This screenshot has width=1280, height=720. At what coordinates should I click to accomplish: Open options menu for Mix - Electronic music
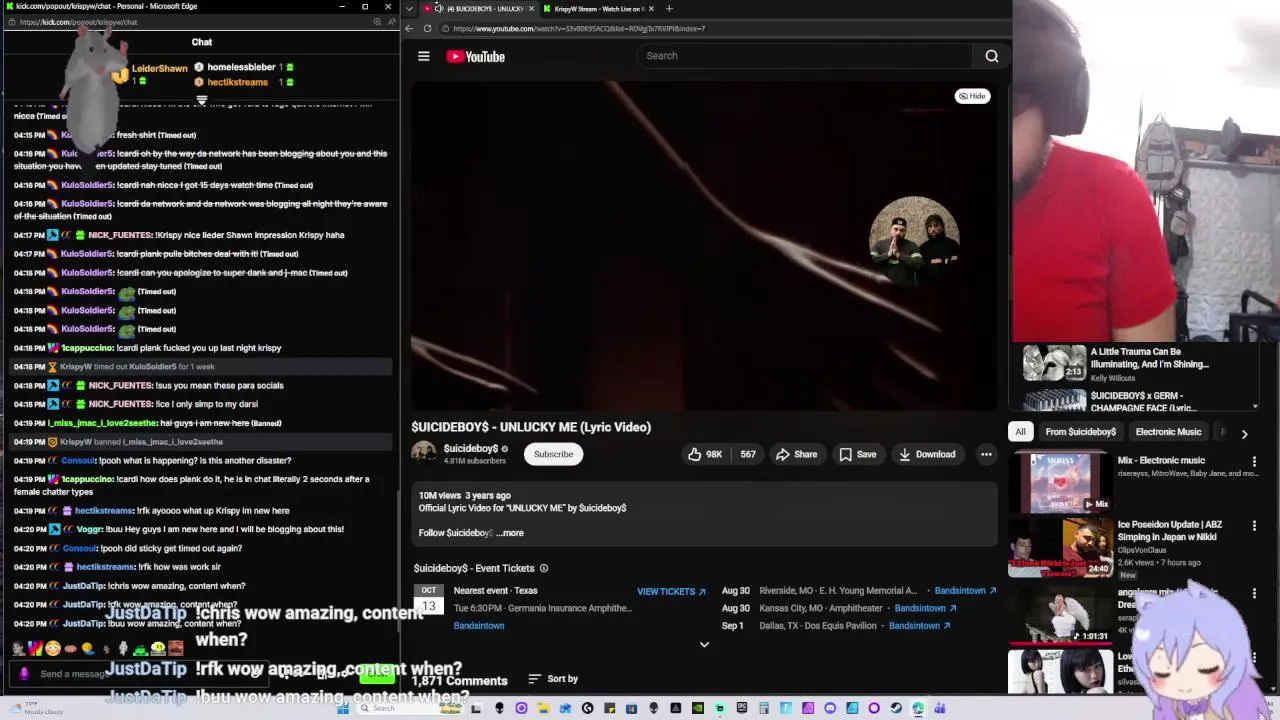(x=1254, y=462)
